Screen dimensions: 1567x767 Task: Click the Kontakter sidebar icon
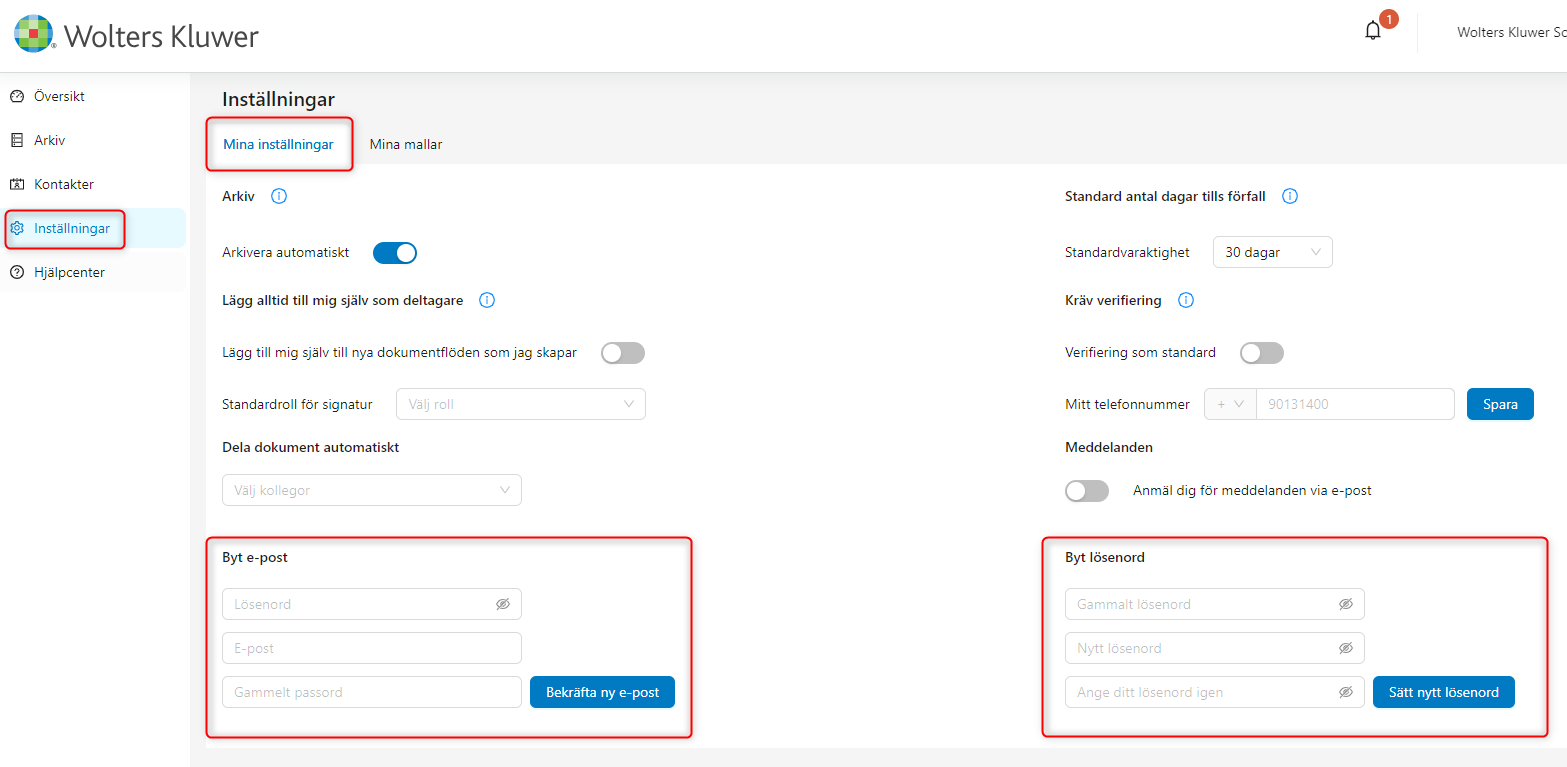click(x=17, y=185)
